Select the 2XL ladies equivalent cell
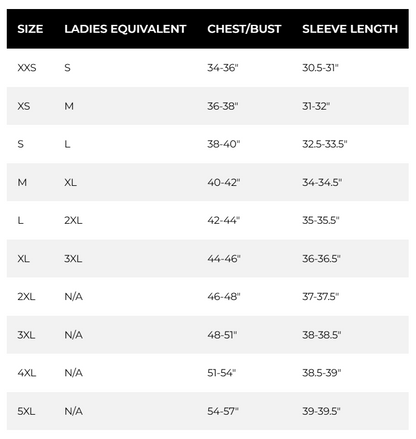The image size is (416, 439). (x=73, y=220)
